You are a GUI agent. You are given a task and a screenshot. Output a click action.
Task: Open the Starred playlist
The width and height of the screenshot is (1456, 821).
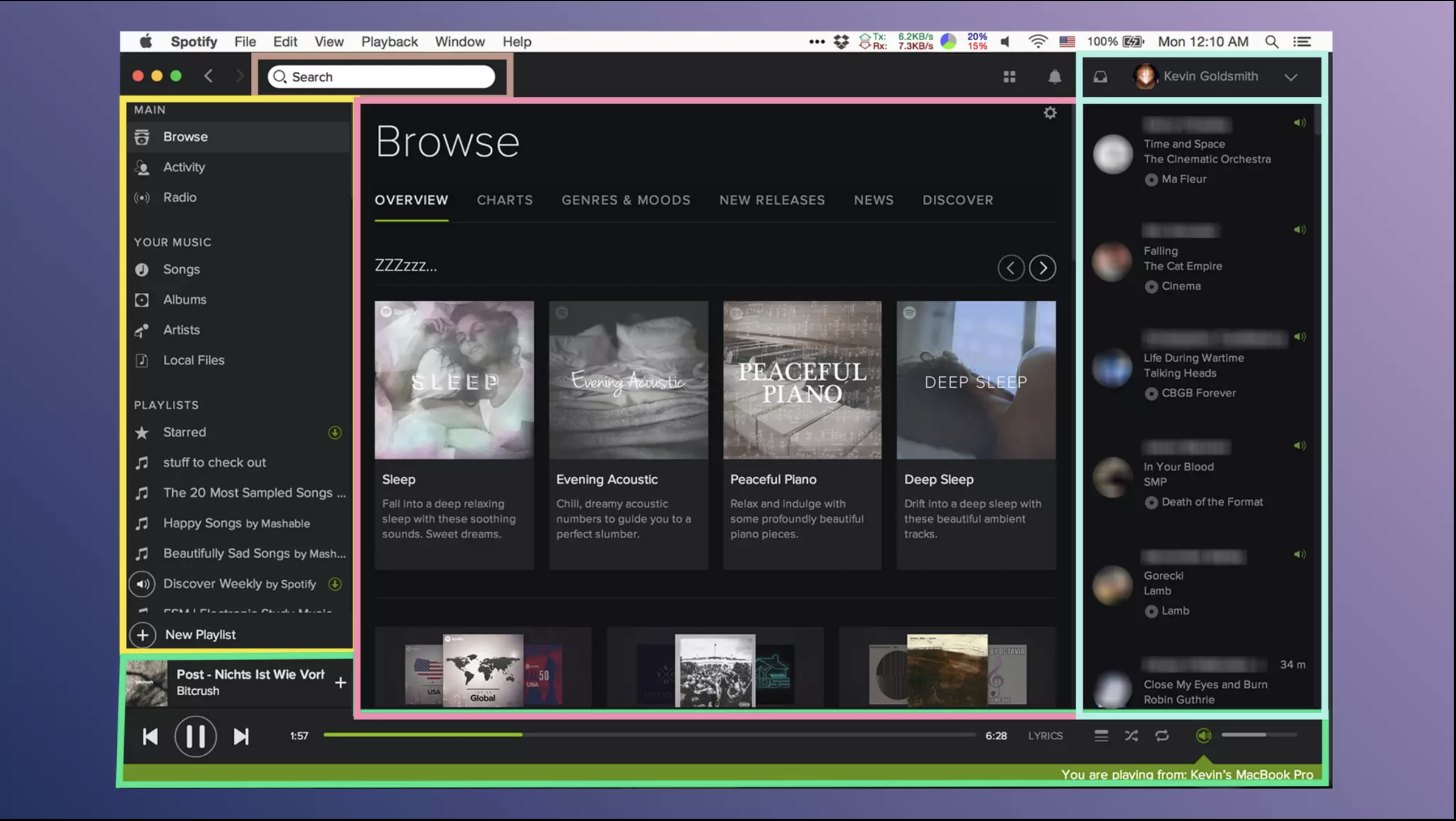pyautogui.click(x=185, y=432)
